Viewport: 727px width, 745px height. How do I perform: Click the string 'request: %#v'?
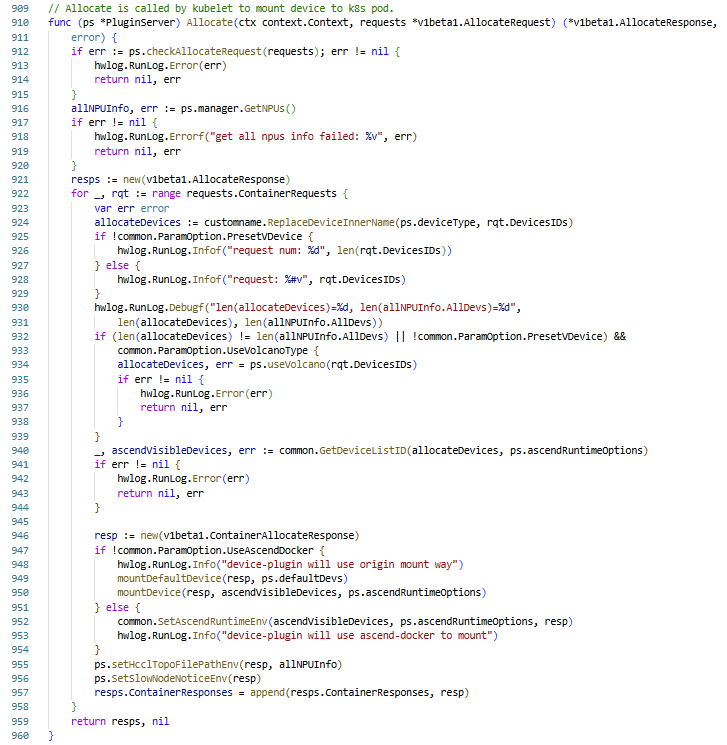pyautogui.click(x=267, y=279)
